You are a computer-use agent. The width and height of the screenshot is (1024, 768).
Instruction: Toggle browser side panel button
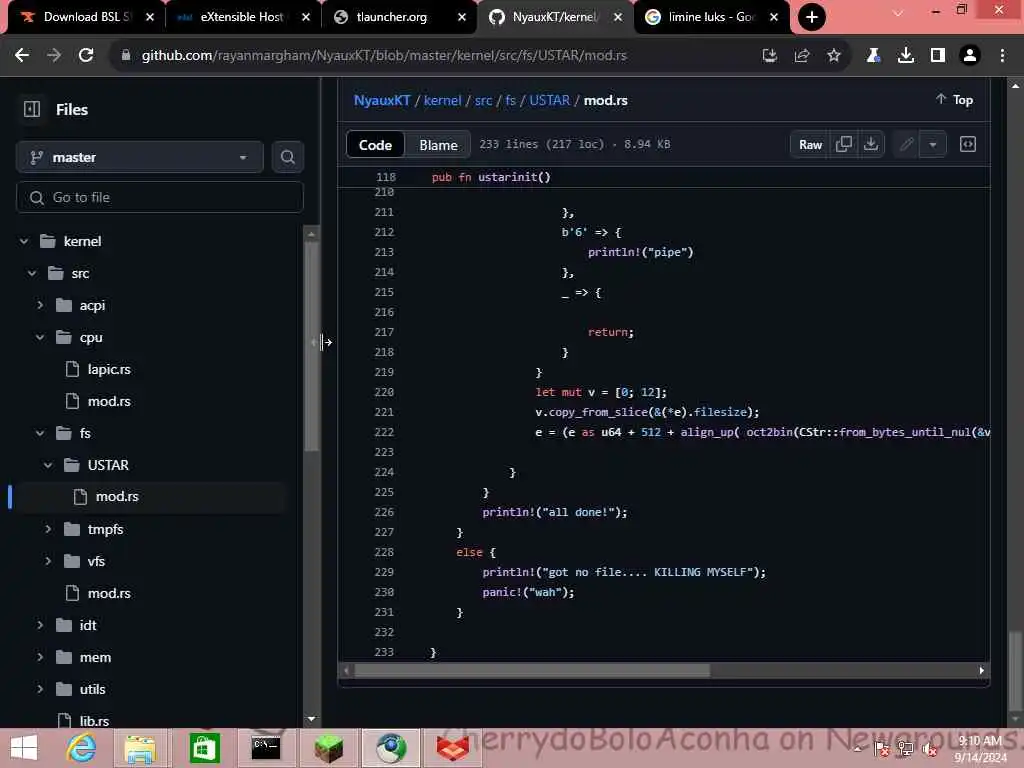938,56
